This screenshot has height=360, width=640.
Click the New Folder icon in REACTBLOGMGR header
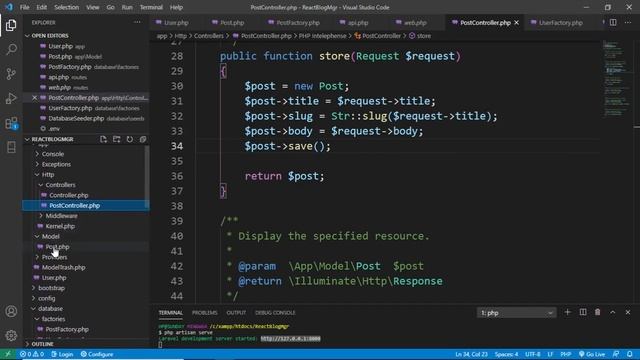pos(117,139)
